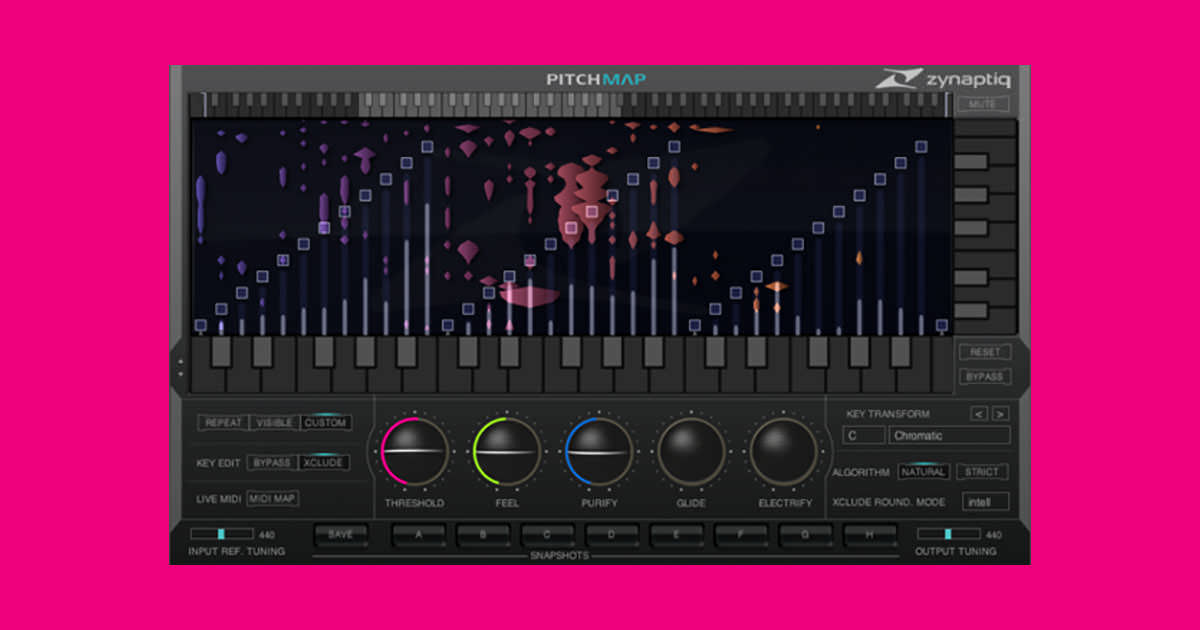Recall snapshot A

coord(419,535)
